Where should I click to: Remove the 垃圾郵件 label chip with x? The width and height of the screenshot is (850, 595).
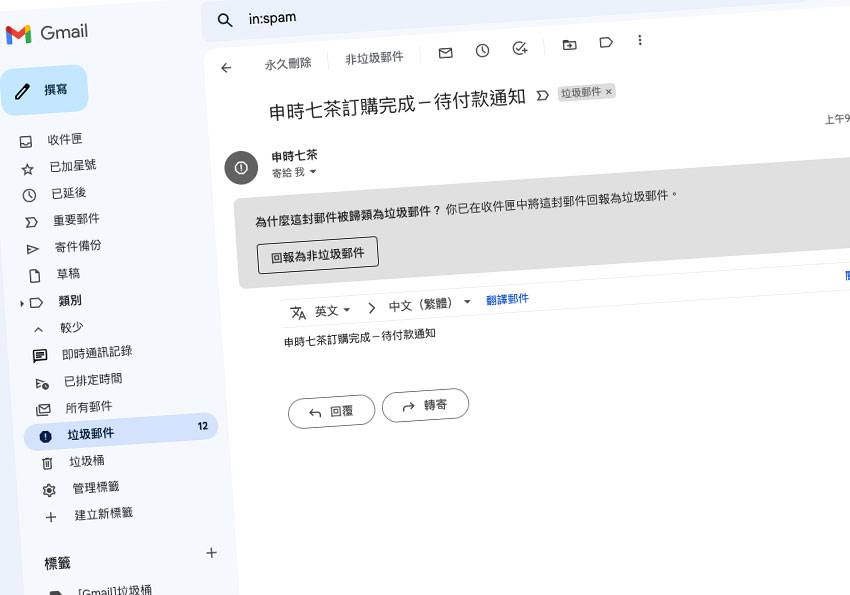(608, 91)
